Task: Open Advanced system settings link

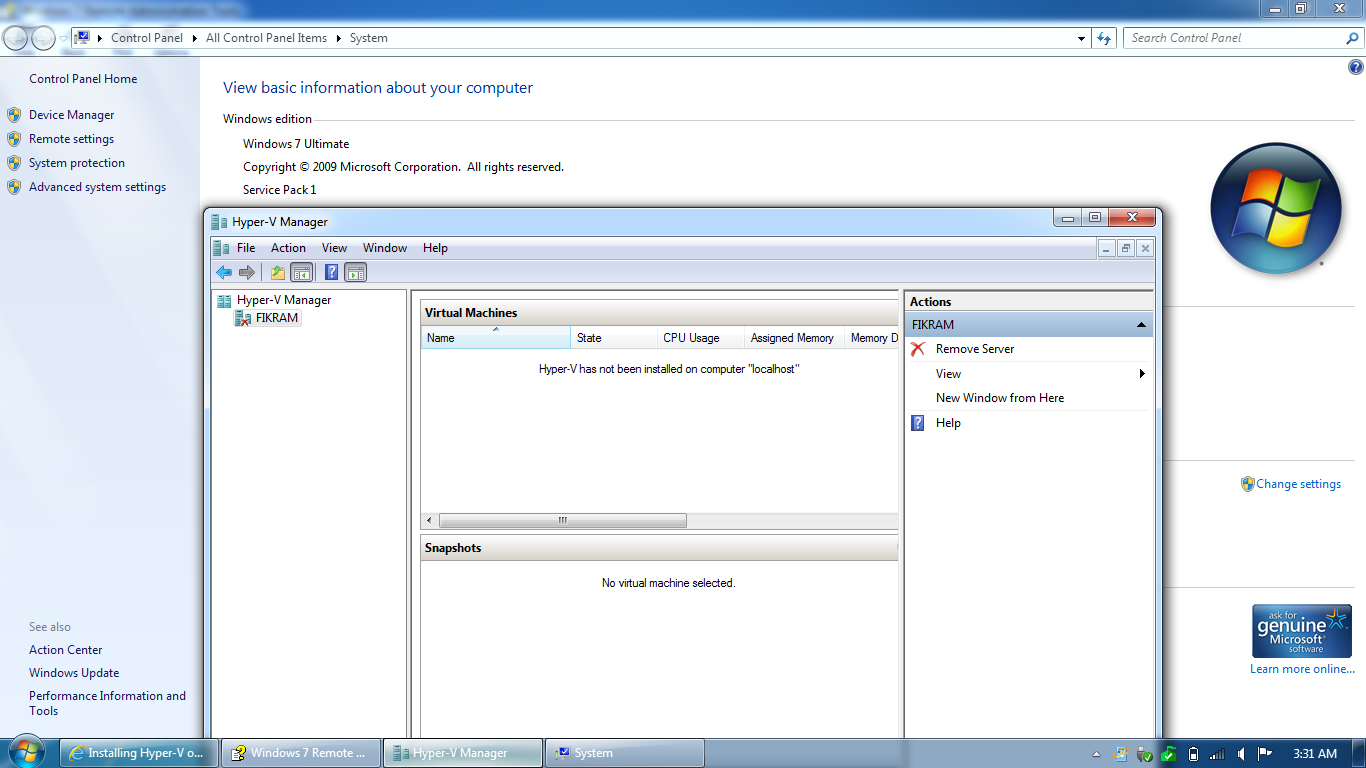Action: pos(98,187)
